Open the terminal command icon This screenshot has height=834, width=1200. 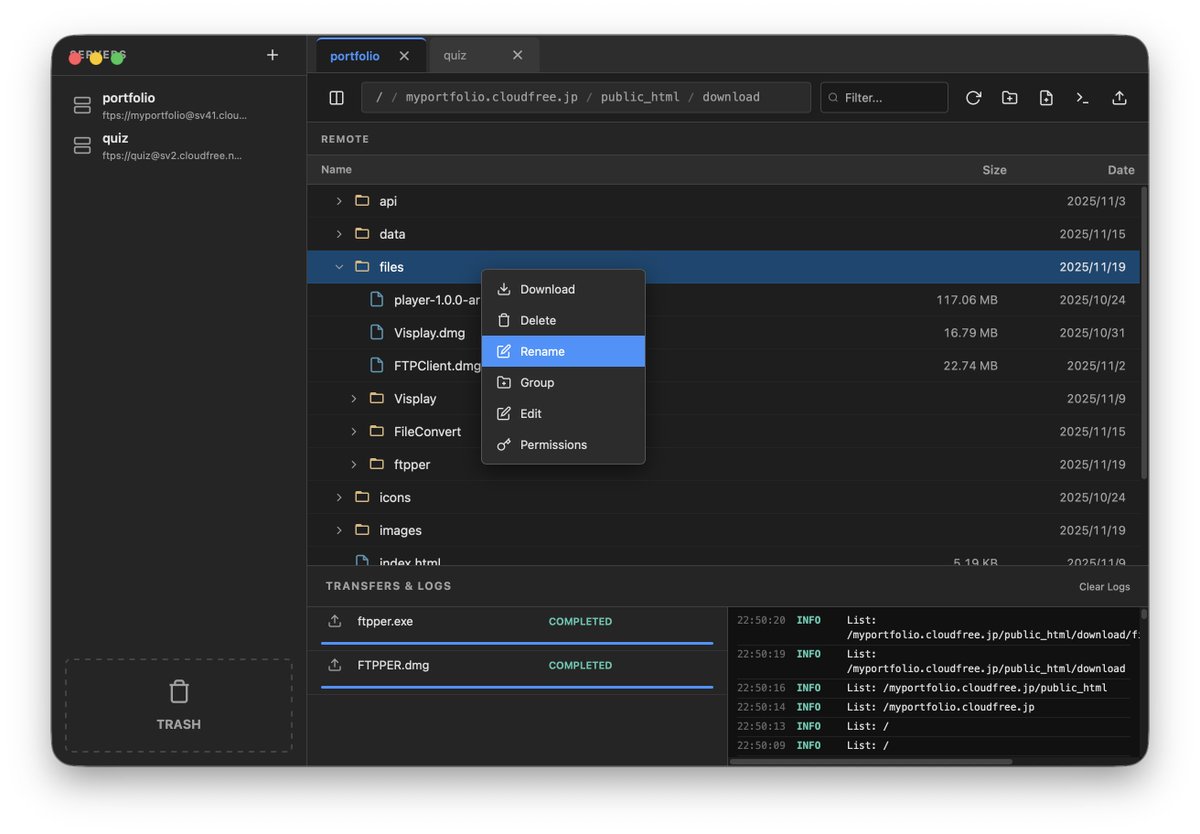point(1082,97)
